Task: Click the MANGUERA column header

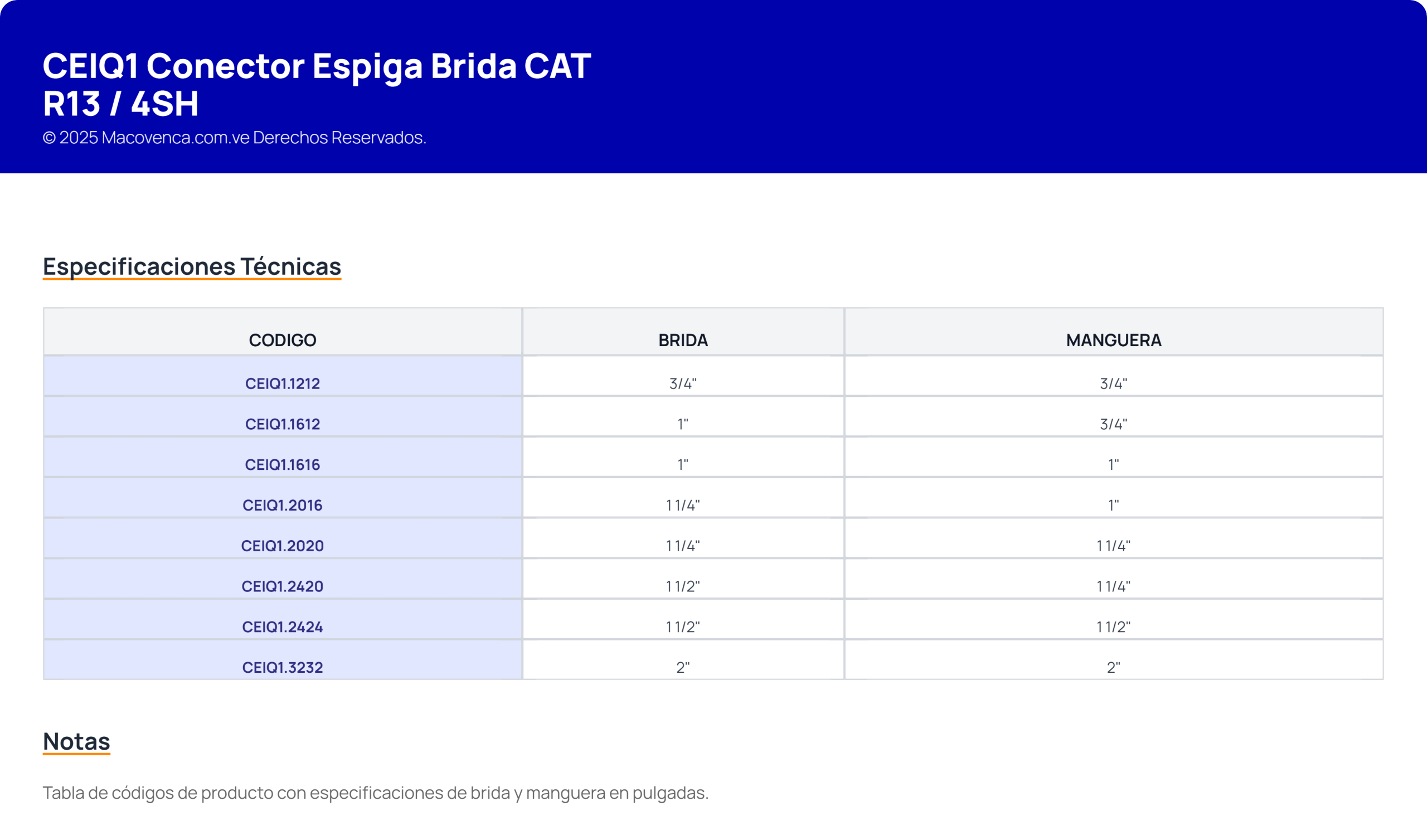Action: [x=1113, y=340]
